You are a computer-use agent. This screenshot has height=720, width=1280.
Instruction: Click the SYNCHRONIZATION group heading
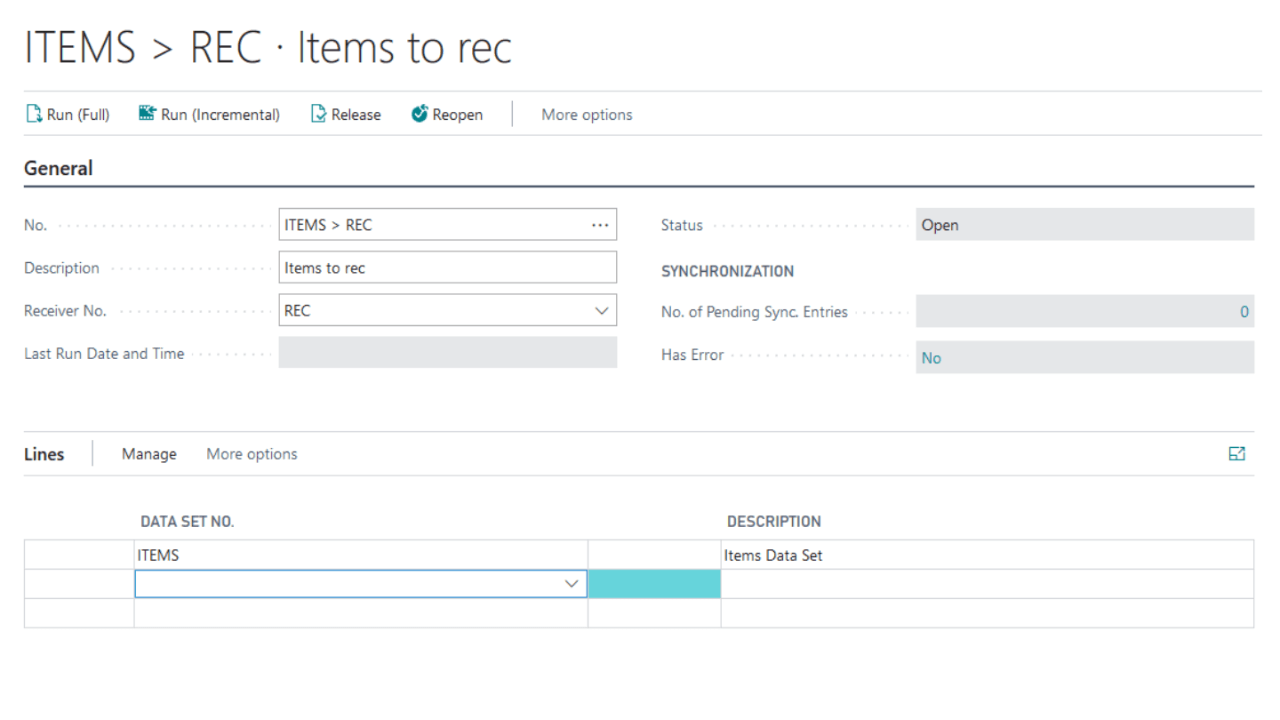pos(727,271)
